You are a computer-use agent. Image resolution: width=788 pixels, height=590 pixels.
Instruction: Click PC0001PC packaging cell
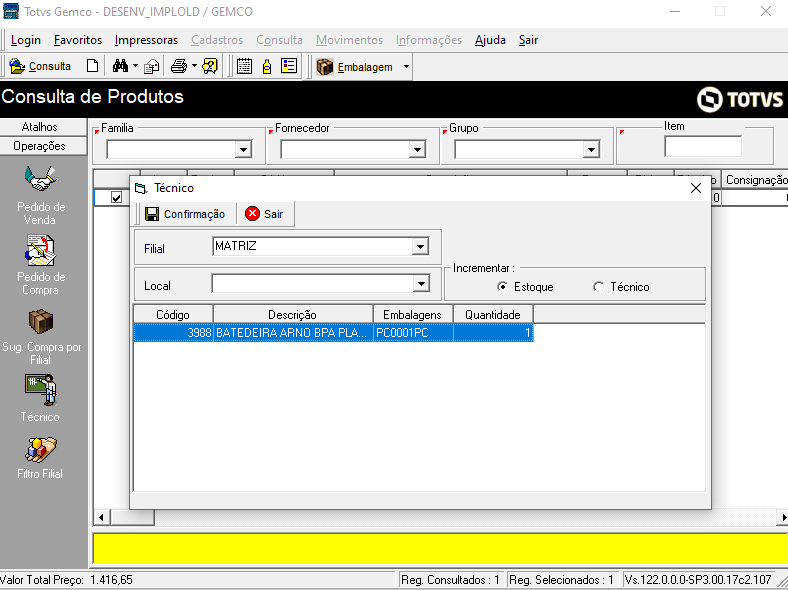pyautogui.click(x=413, y=333)
